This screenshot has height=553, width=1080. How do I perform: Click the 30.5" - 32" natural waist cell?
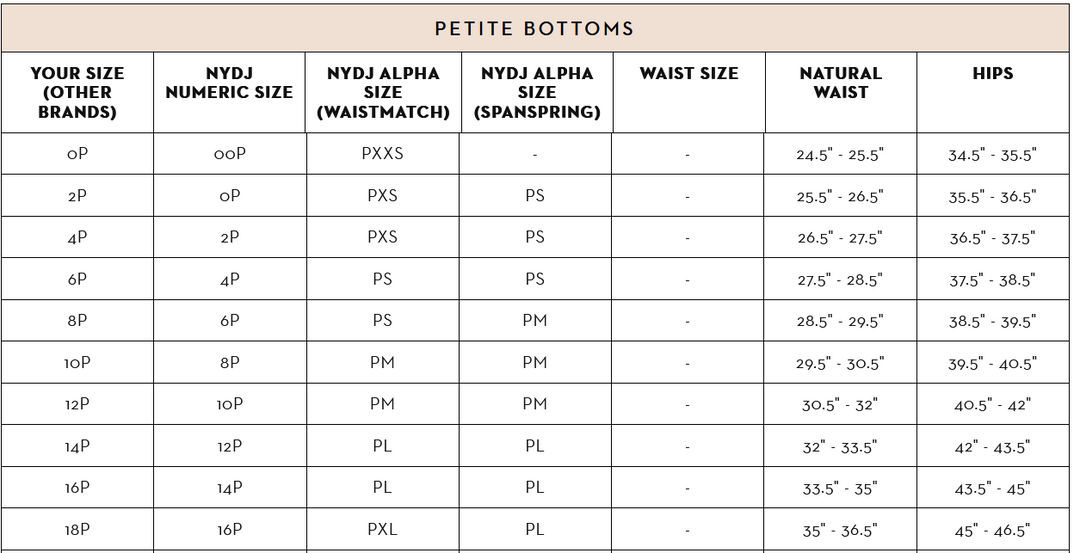[x=840, y=405]
